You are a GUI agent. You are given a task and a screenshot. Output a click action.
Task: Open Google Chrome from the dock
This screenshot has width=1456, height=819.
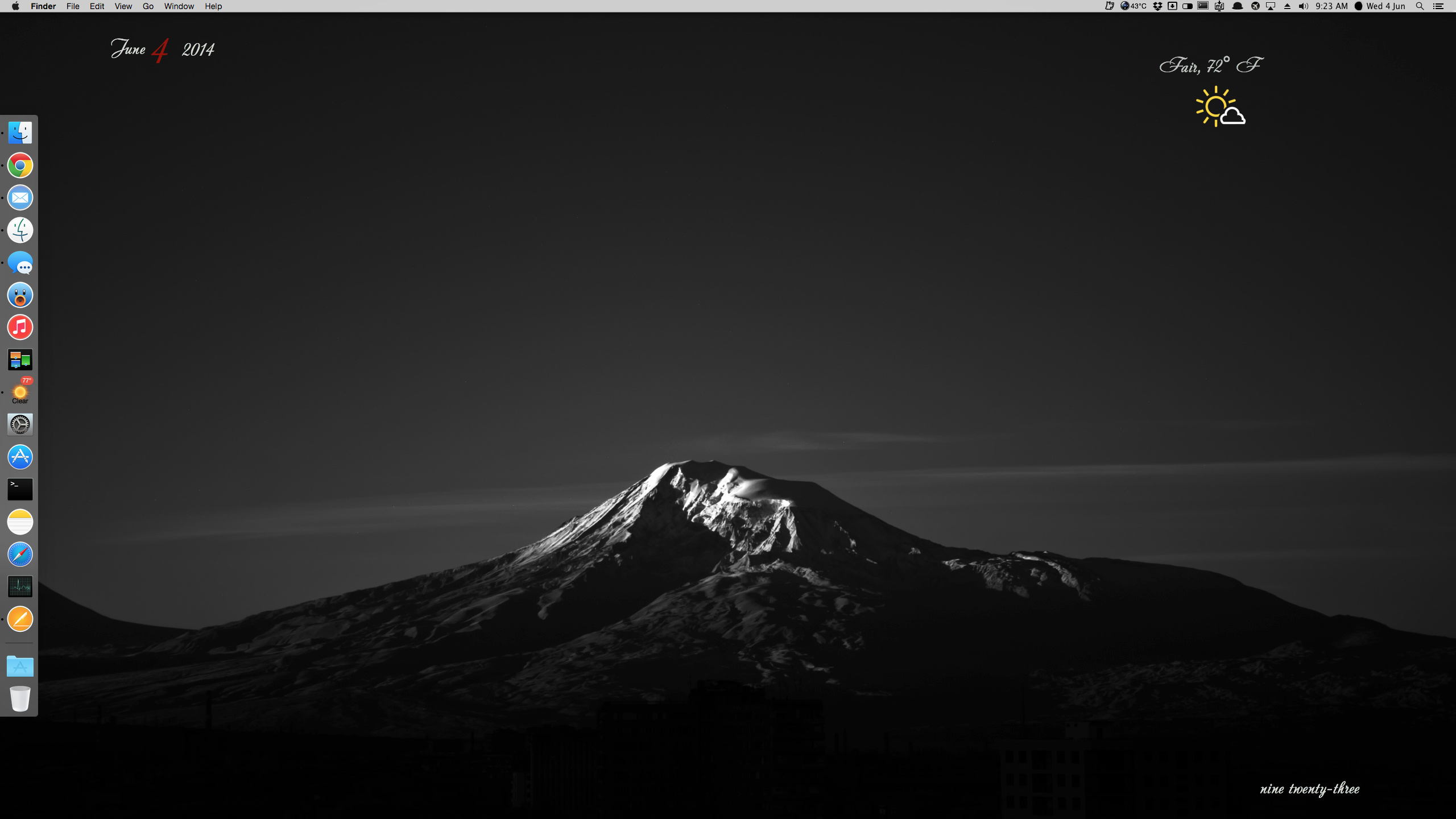click(x=20, y=166)
